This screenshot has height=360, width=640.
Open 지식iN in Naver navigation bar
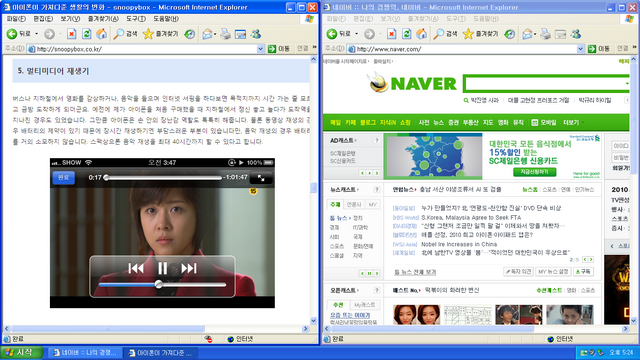coord(388,122)
